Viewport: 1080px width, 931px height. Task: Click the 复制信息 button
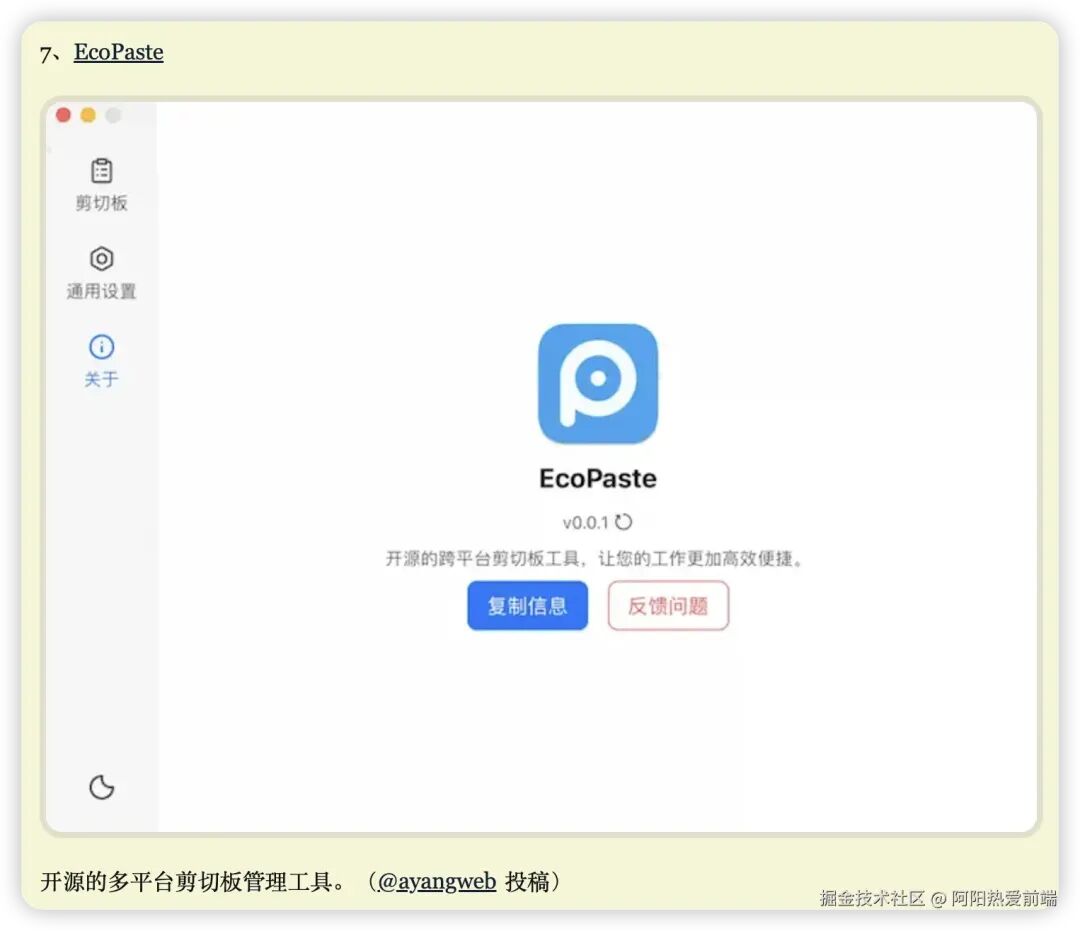tap(528, 605)
